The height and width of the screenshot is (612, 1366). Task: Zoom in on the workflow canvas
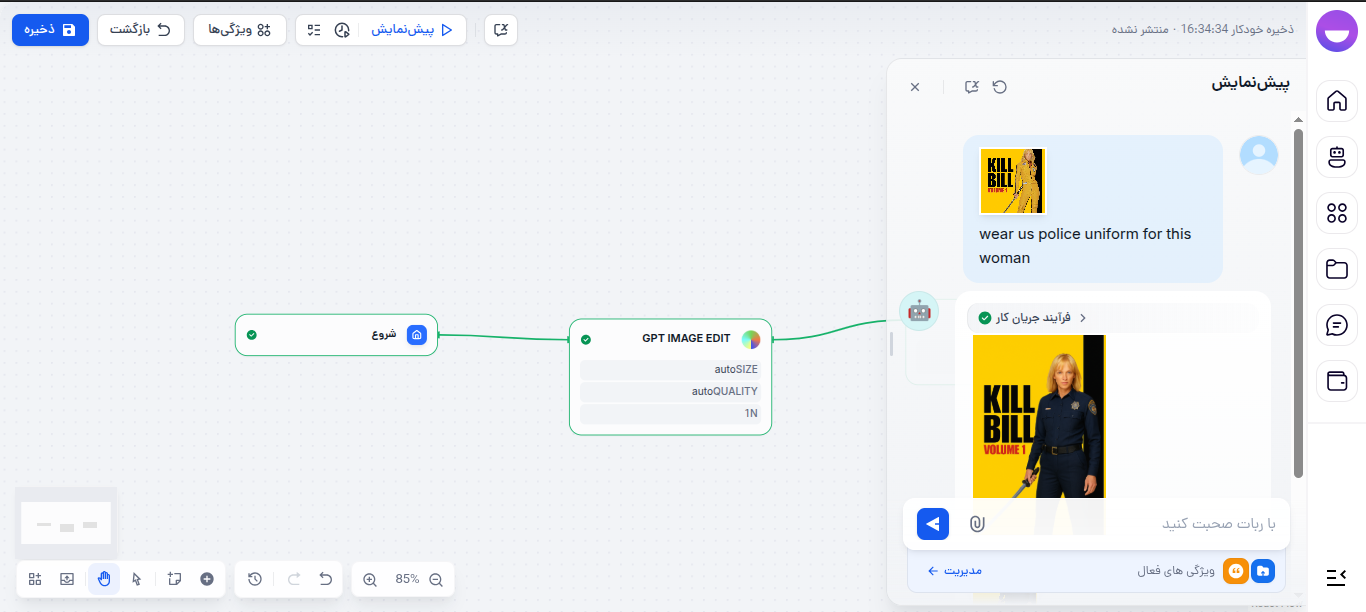click(370, 579)
